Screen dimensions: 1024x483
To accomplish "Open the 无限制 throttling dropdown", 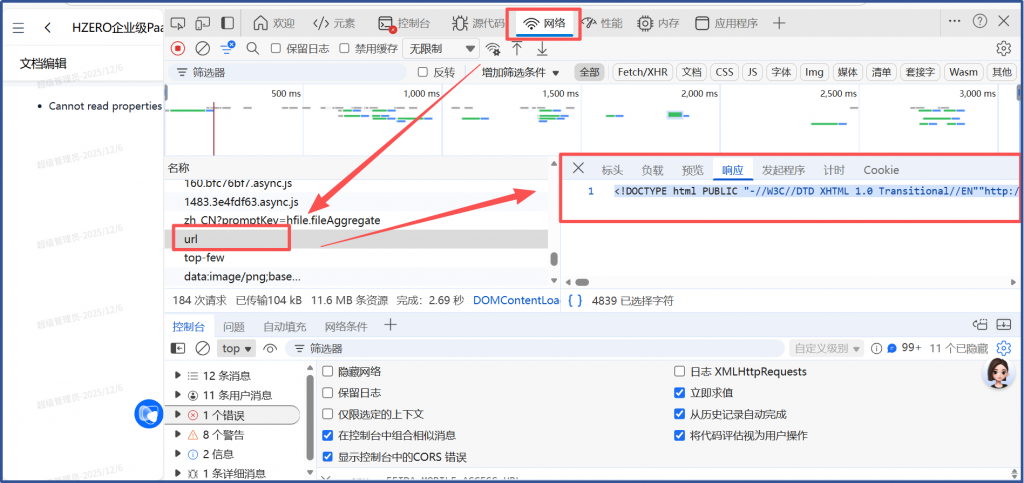I will pyautogui.click(x=441, y=48).
